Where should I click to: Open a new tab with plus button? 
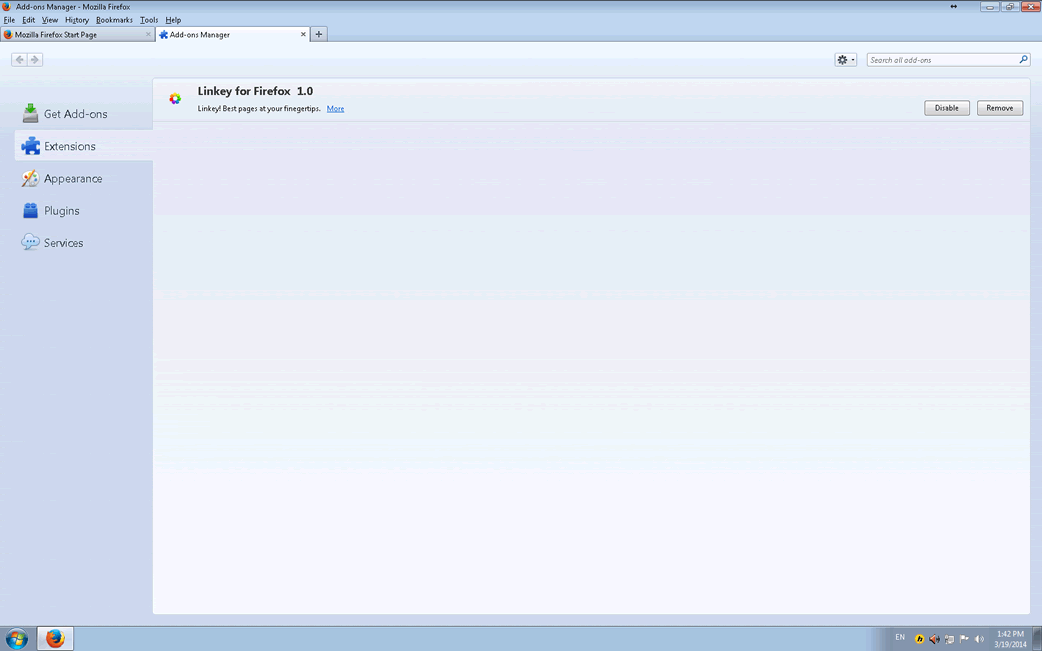point(319,34)
